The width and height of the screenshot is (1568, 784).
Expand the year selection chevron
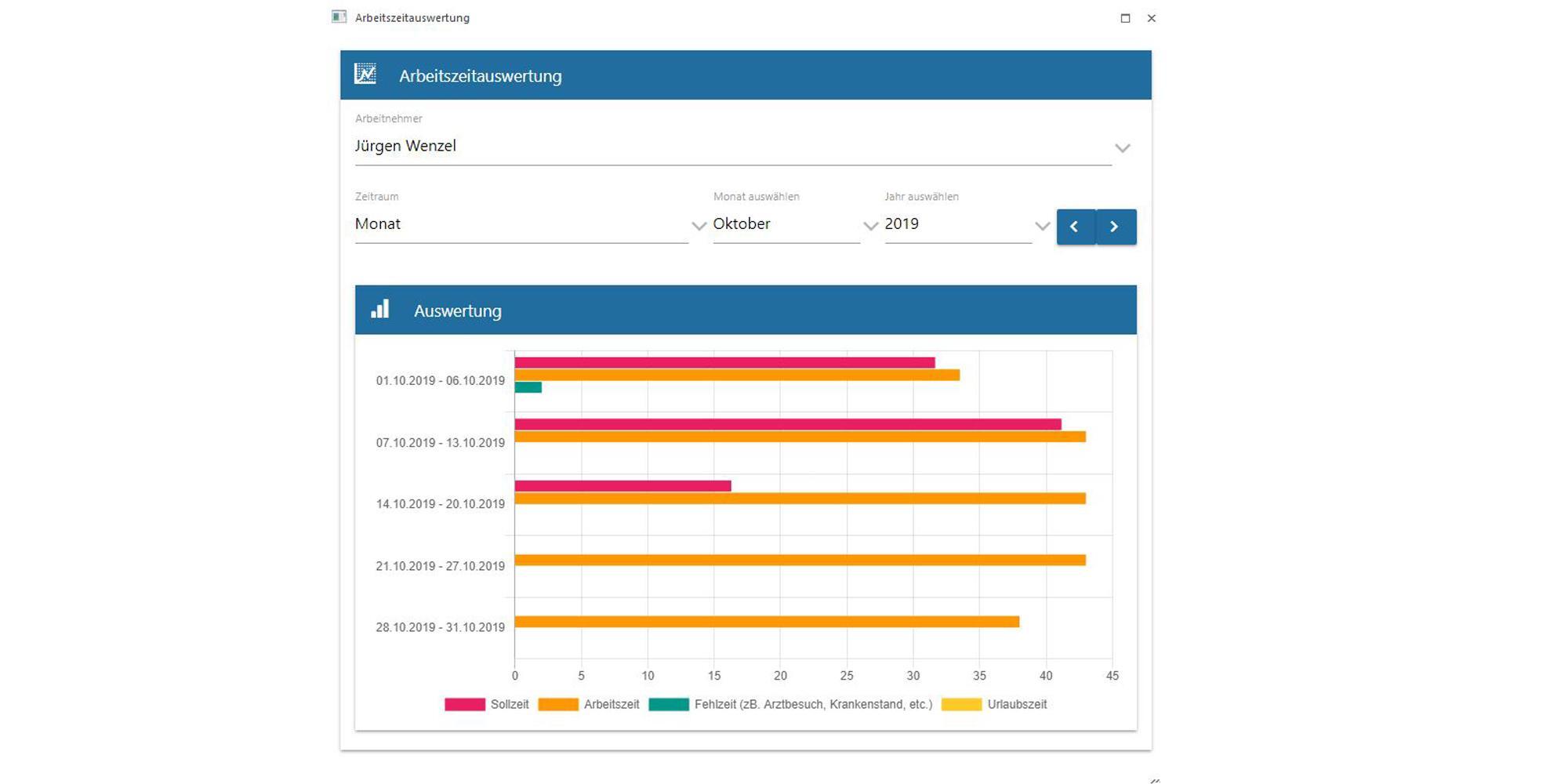(x=1042, y=226)
